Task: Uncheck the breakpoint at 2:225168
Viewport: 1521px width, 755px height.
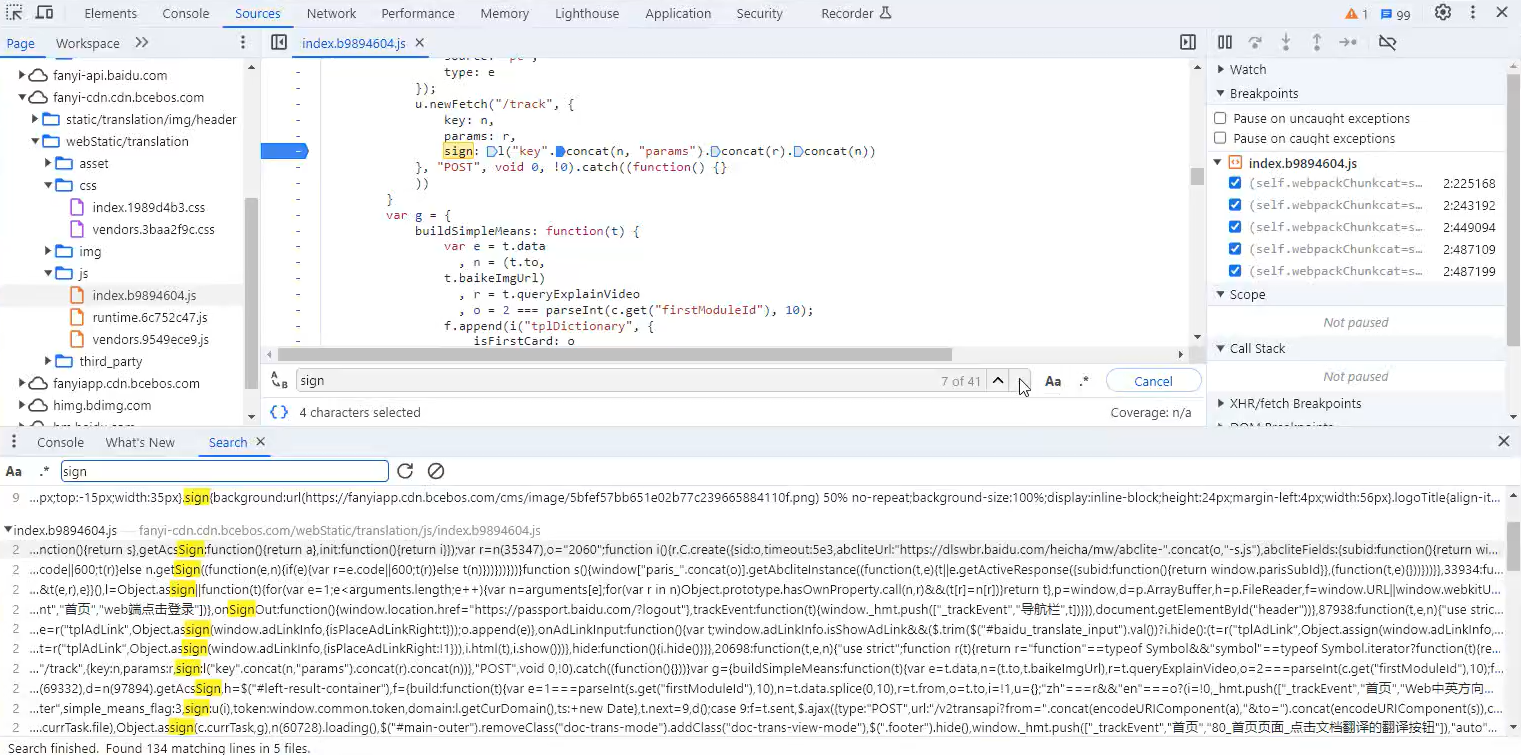Action: click(1235, 183)
